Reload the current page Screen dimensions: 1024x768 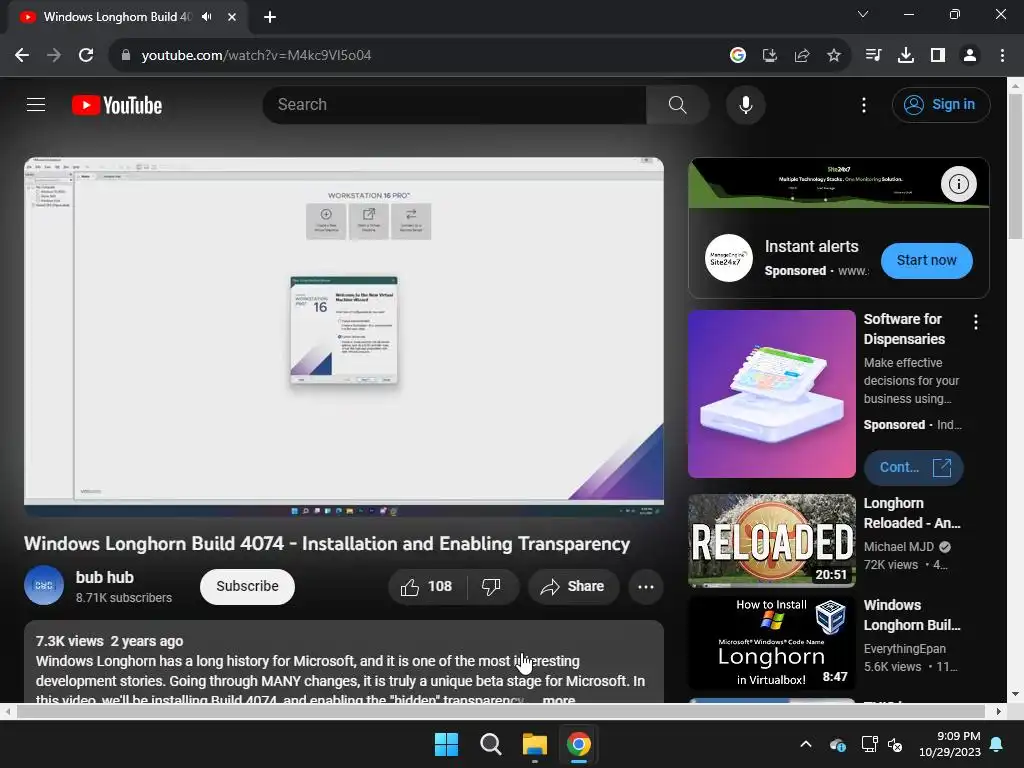click(x=86, y=55)
